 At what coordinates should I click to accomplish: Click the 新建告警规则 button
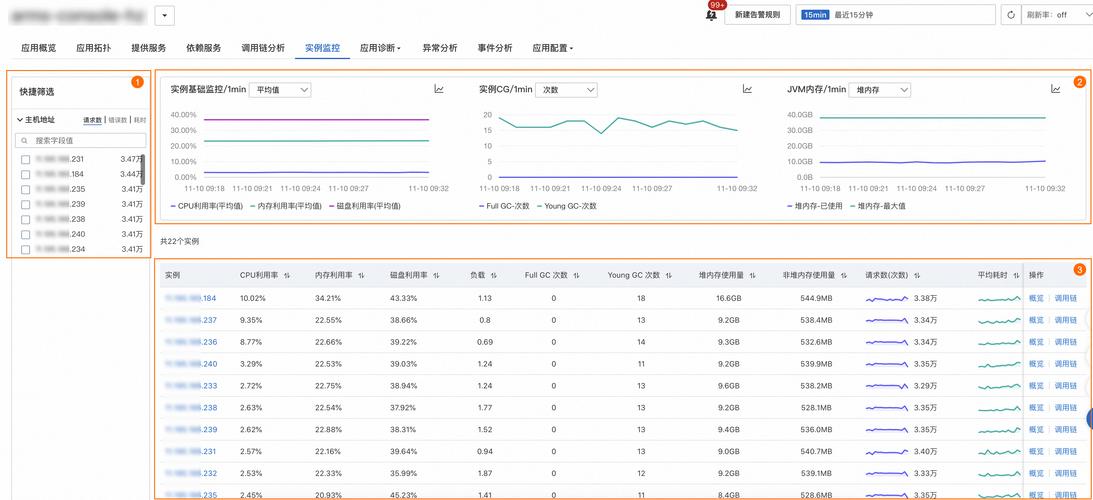pos(757,15)
